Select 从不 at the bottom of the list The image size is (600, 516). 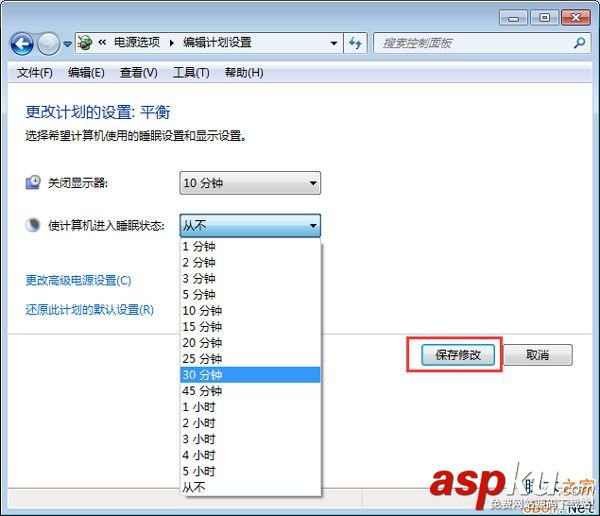tap(250, 487)
